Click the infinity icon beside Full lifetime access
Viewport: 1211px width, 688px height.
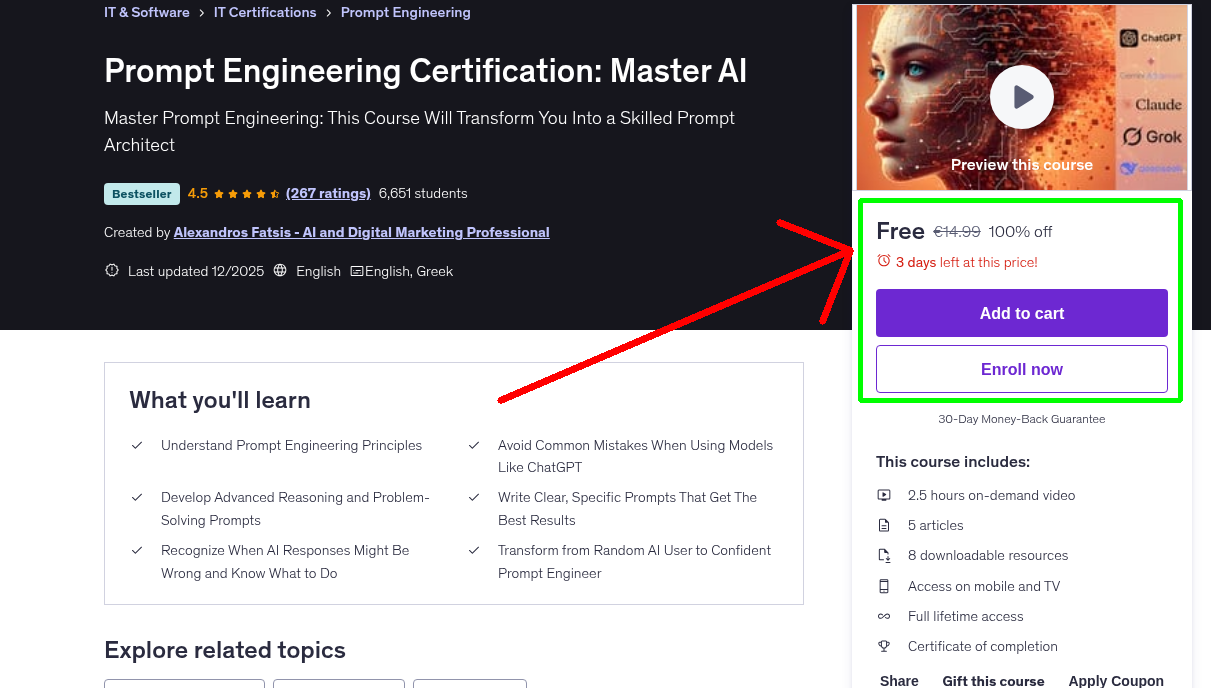tap(884, 616)
